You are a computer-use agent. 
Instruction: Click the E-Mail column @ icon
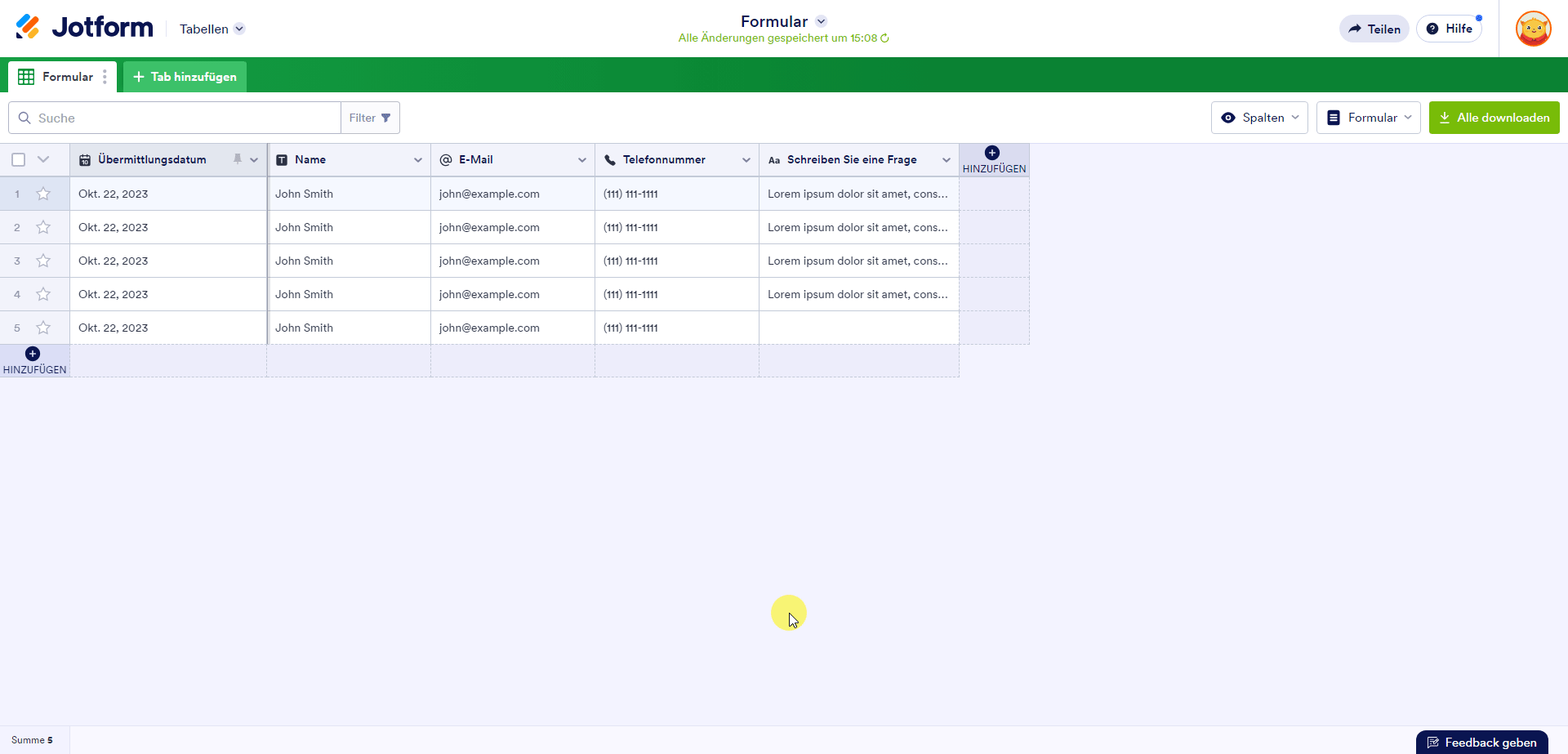446,160
